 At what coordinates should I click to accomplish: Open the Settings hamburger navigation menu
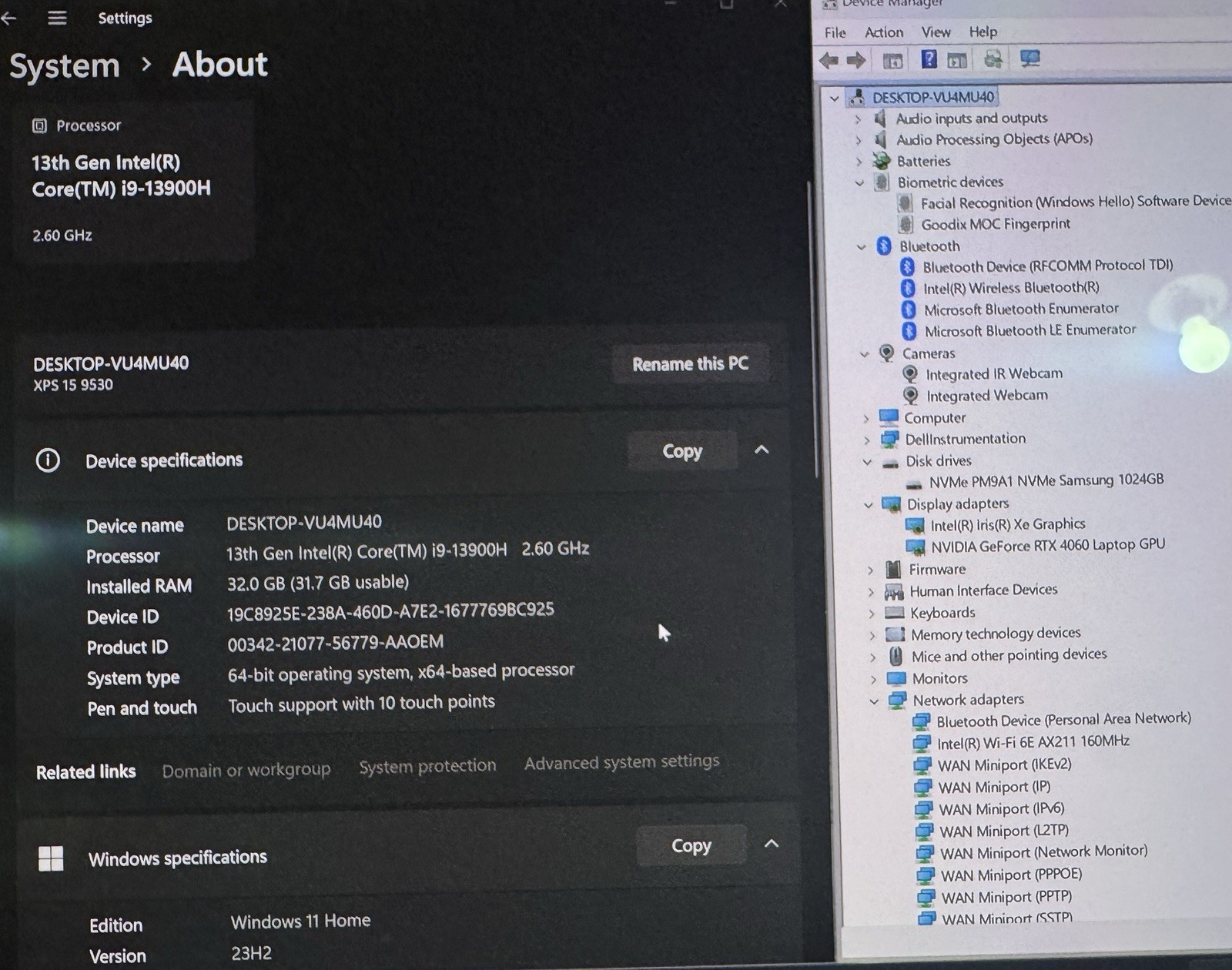pos(57,18)
